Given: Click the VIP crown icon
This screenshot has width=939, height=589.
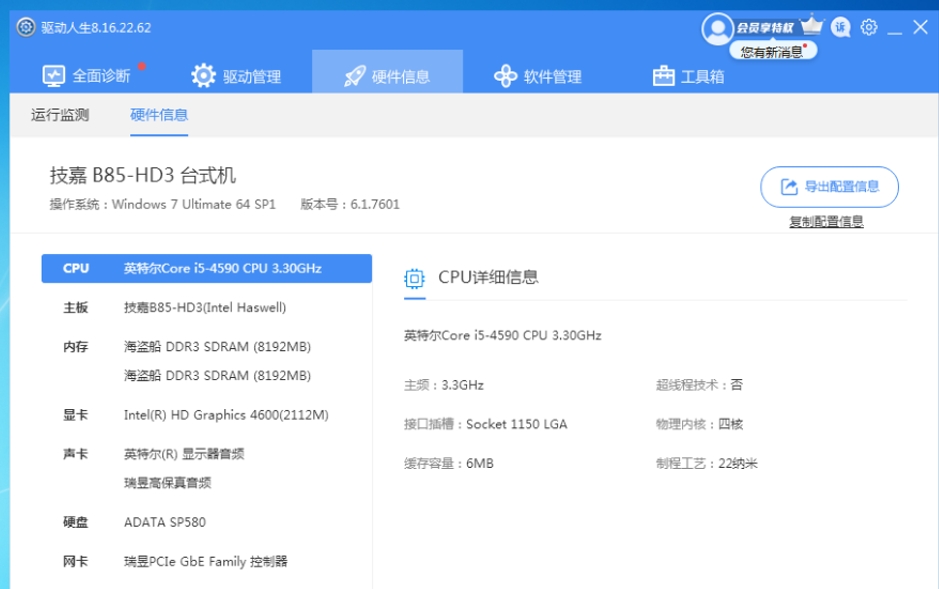Looking at the screenshot, I should coord(812,26).
